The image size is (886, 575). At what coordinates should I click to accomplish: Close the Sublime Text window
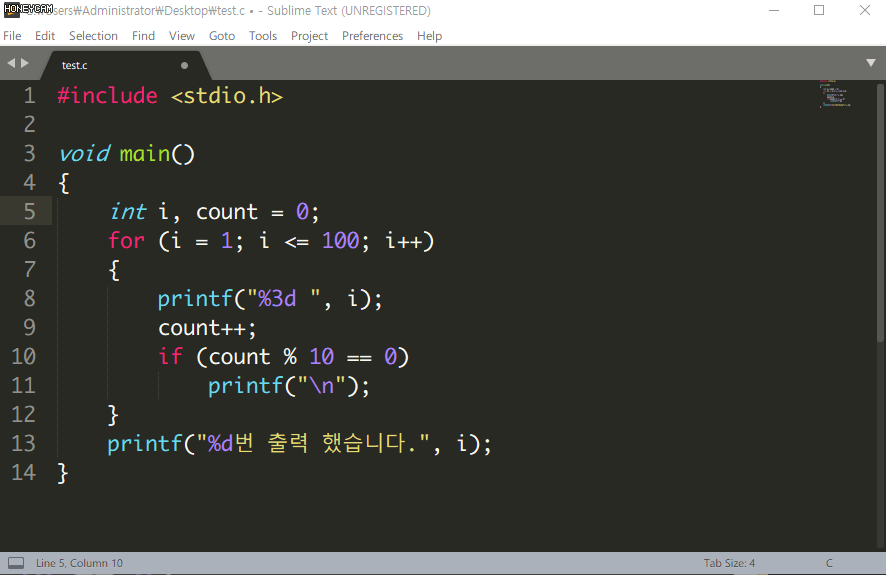coord(865,10)
